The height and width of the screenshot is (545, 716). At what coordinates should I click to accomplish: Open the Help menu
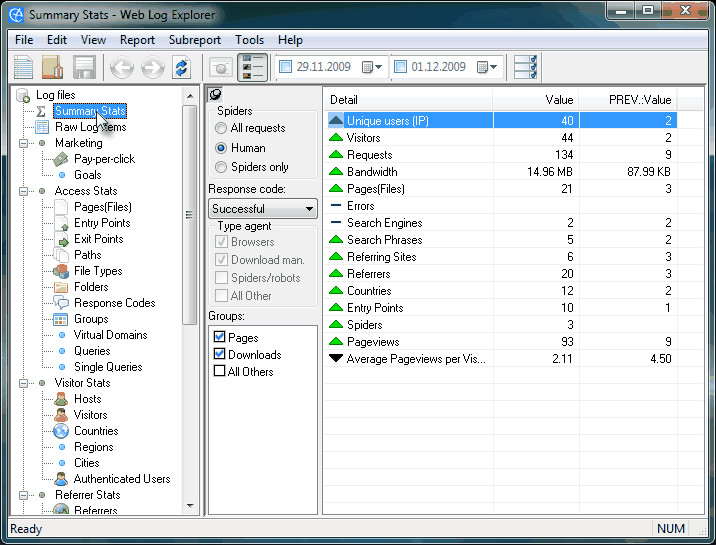coord(290,40)
